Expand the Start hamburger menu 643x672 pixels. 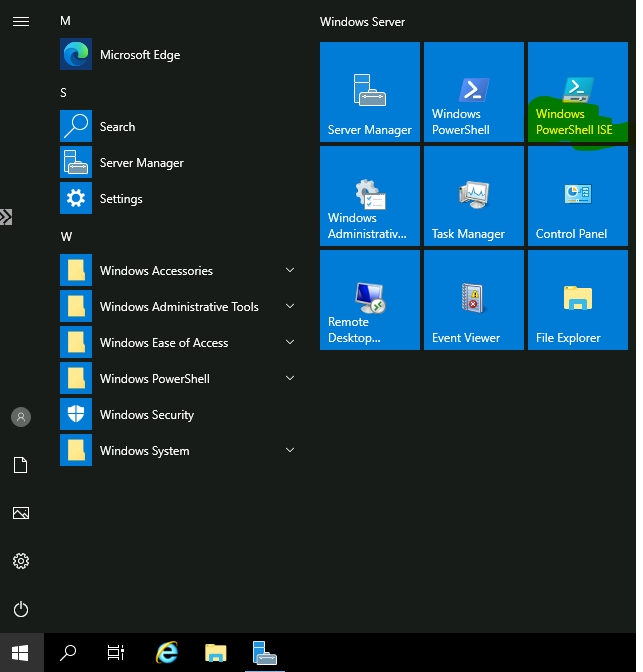(x=21, y=21)
